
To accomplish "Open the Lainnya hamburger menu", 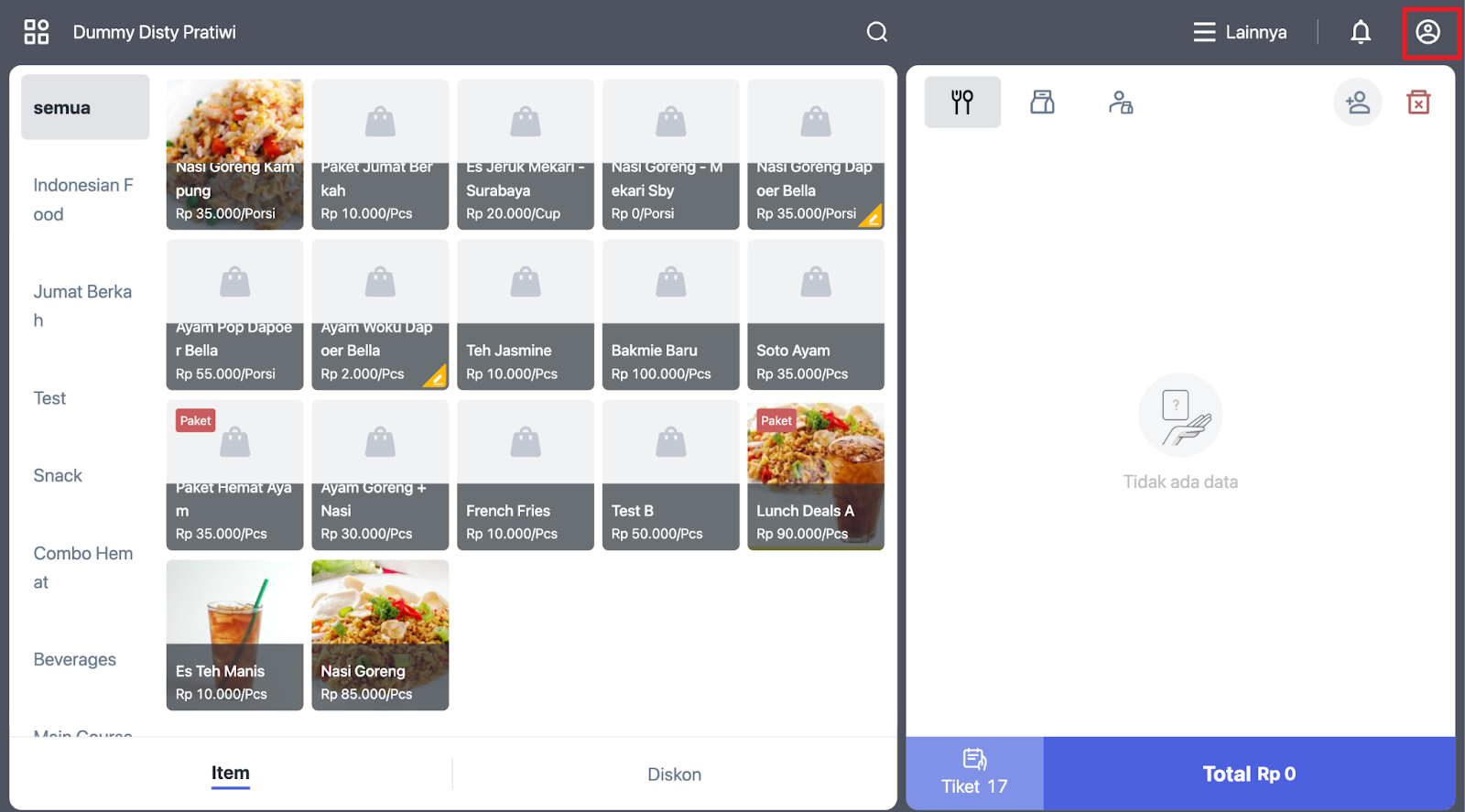I will (1240, 32).
